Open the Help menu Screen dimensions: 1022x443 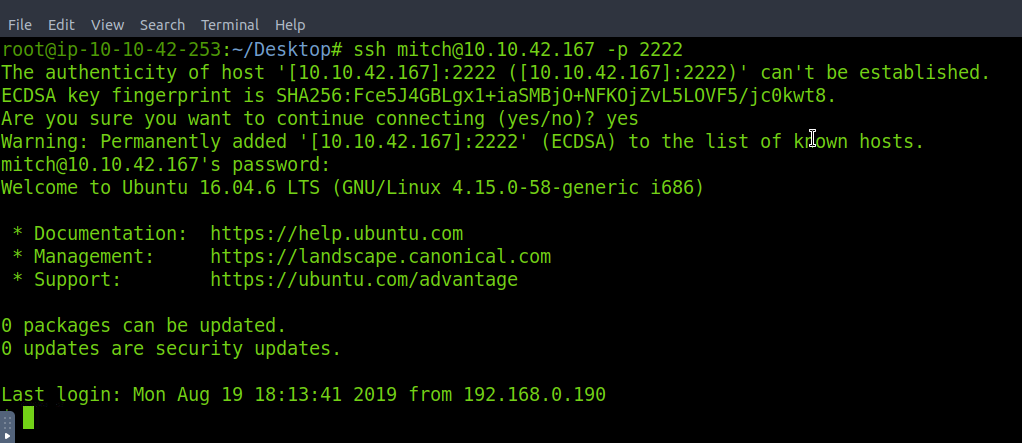(x=290, y=24)
